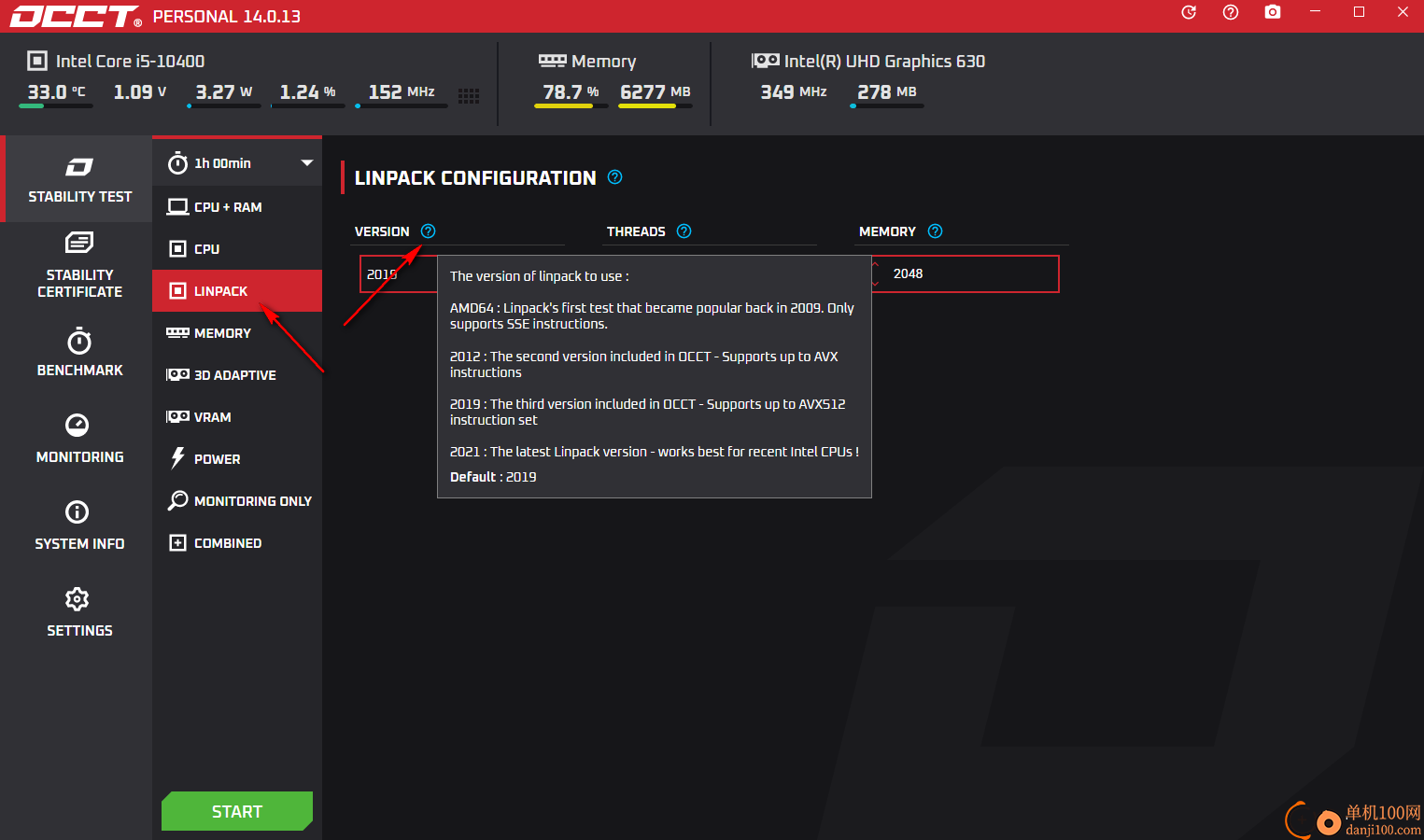Click help icon beside THREADS label
This screenshot has width=1424, height=840.
pyautogui.click(x=684, y=231)
